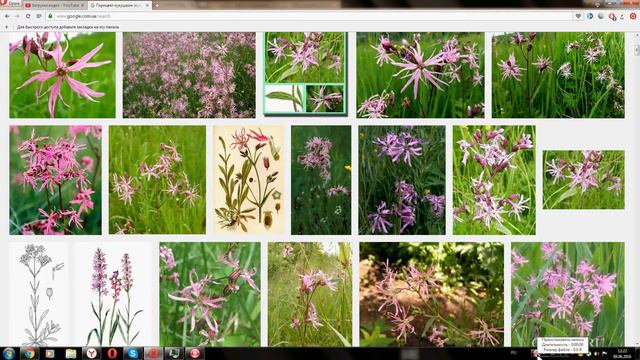This screenshot has height=360, width=640.
Task: Open the pink flower meadow field thumbnail
Action: 189,75
